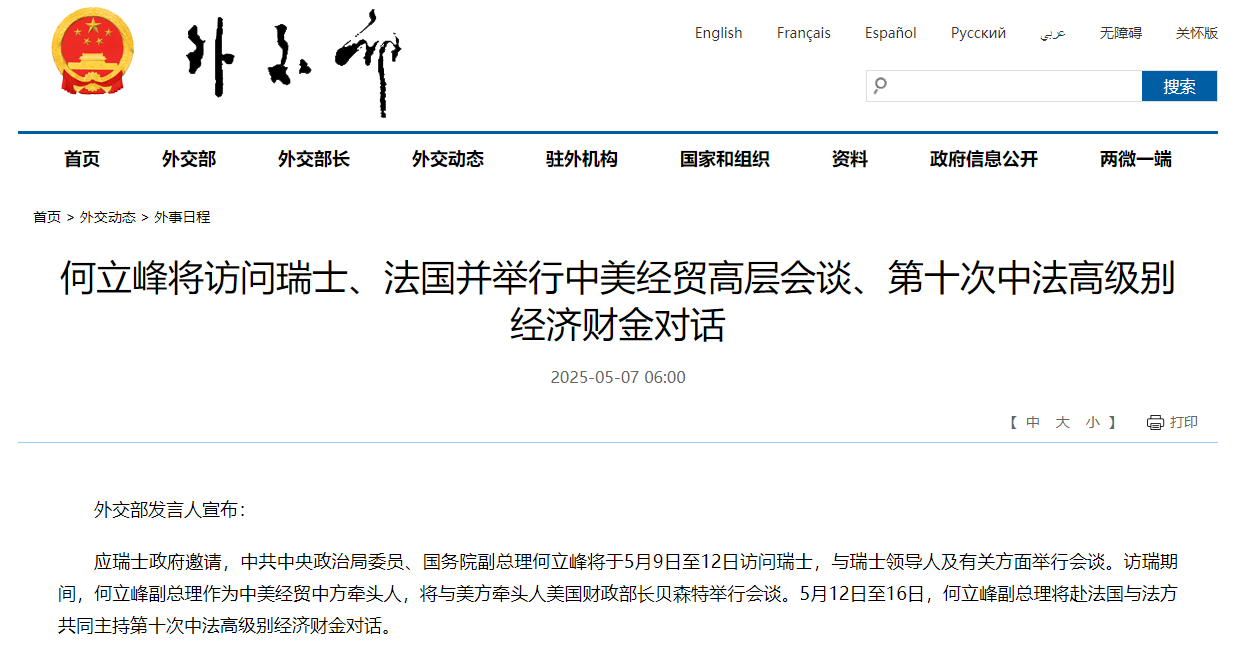Open 关怀版 care version

1196,33
